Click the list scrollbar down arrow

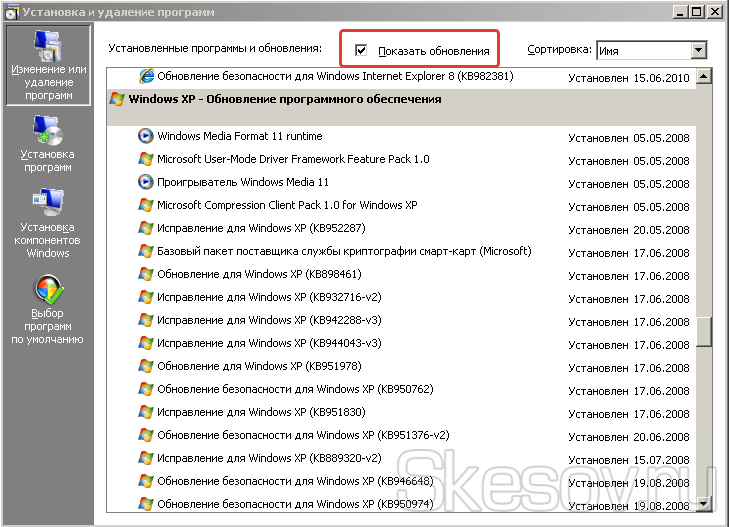(704, 503)
